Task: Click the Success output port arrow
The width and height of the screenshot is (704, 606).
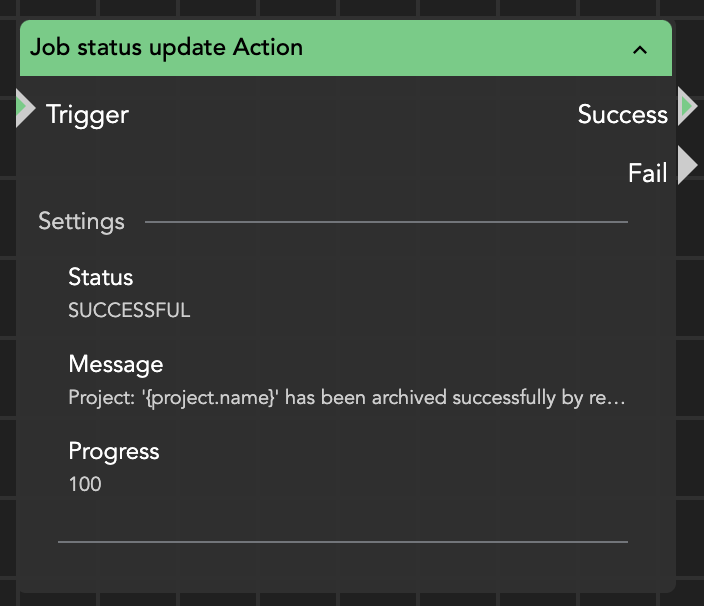Action: pos(687,106)
